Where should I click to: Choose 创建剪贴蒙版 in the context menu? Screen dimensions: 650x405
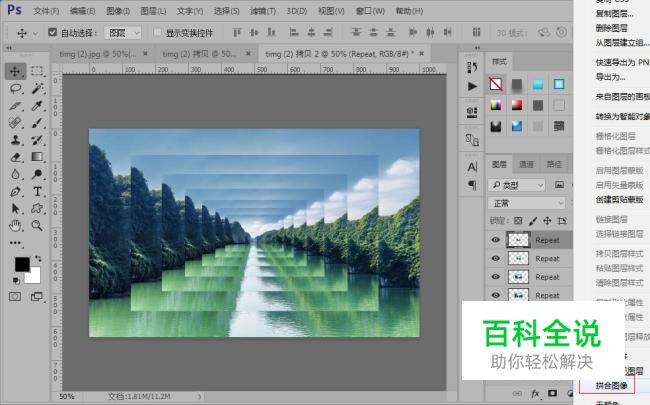tap(620, 199)
